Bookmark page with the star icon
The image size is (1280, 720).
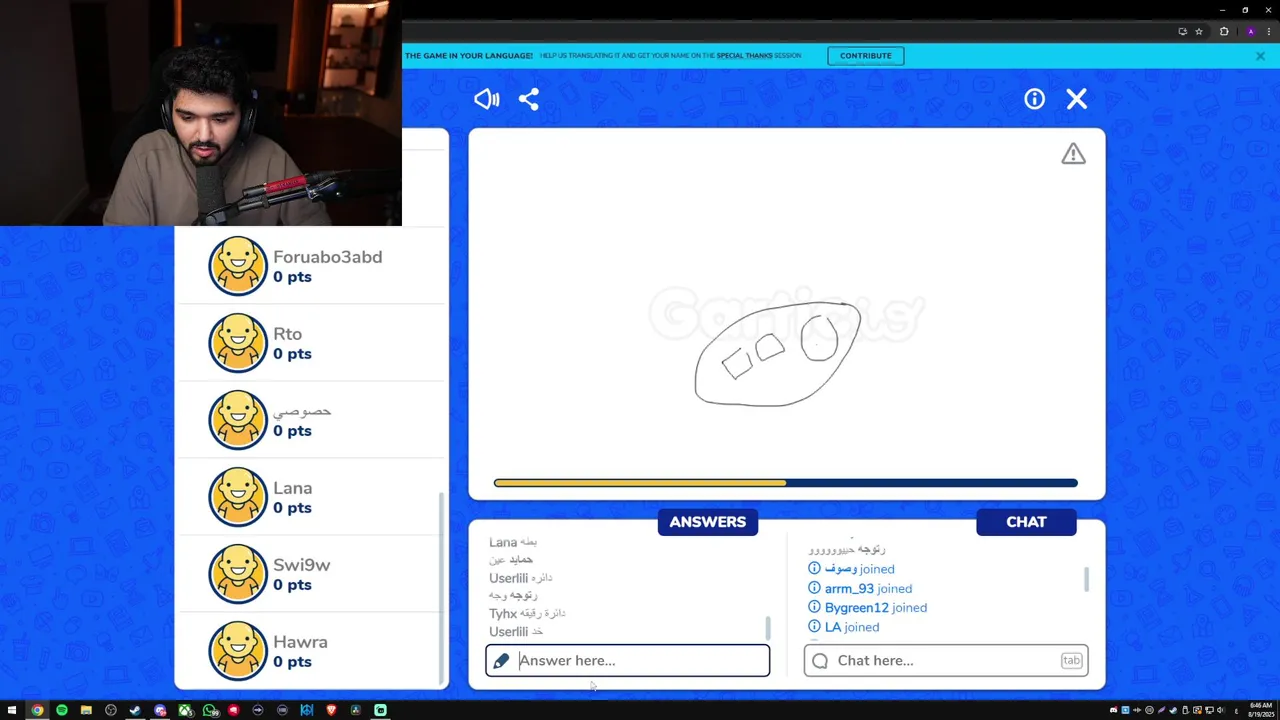[1199, 31]
